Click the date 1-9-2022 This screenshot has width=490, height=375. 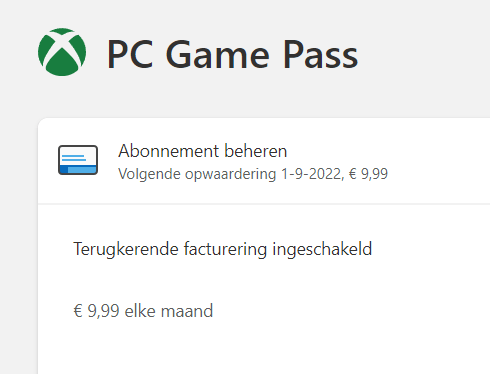click(x=311, y=174)
